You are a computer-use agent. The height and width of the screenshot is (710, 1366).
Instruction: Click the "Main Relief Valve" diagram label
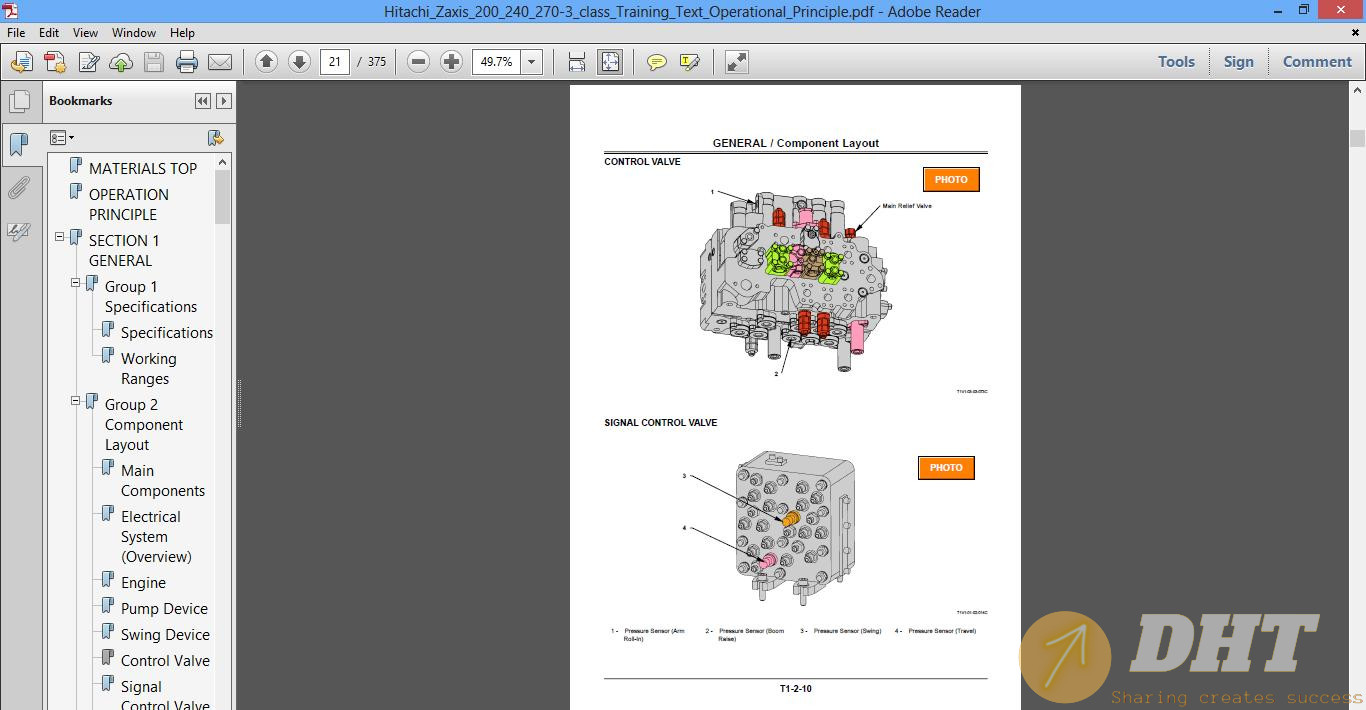coord(907,206)
